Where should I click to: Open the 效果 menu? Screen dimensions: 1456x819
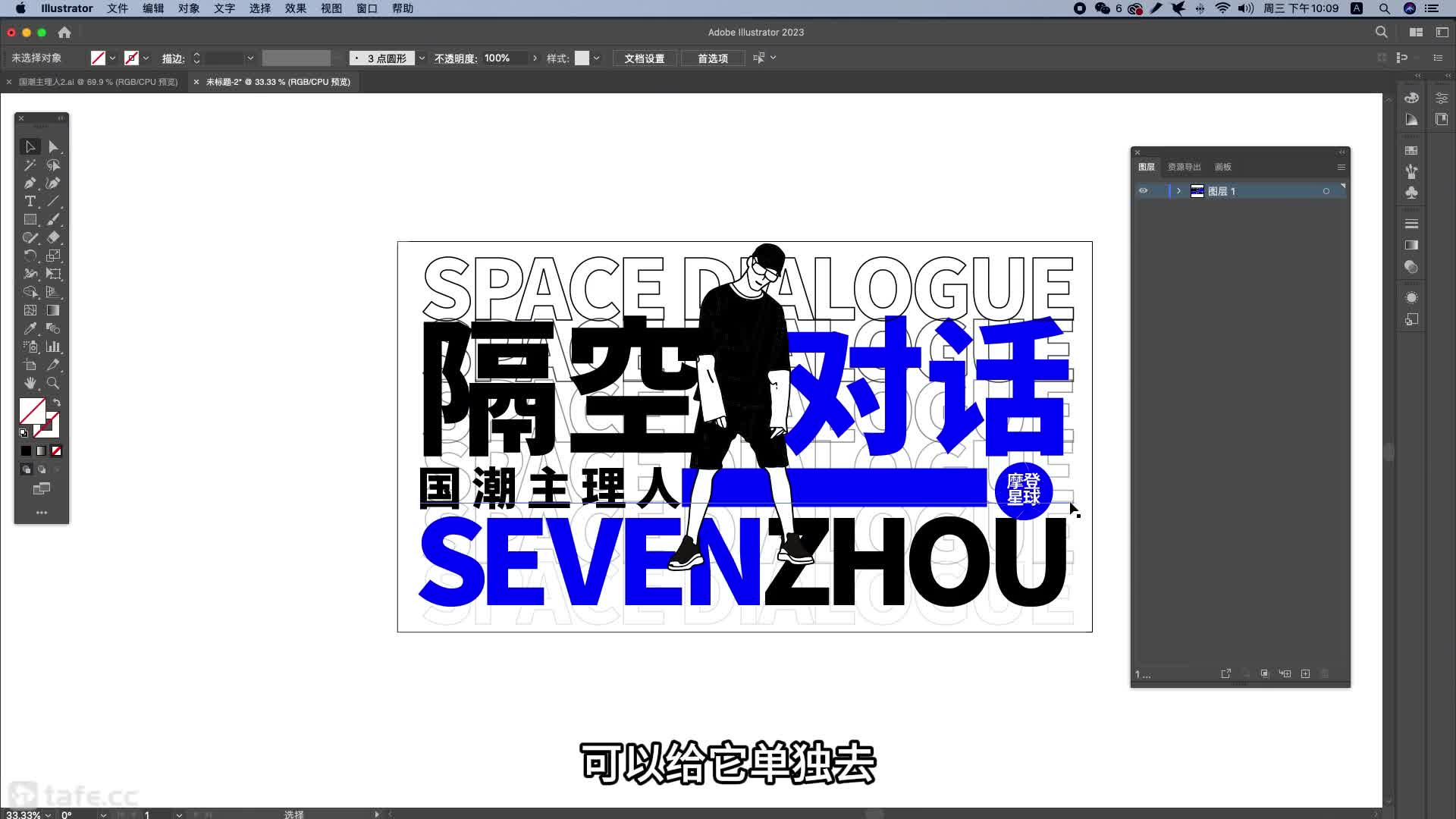[295, 8]
